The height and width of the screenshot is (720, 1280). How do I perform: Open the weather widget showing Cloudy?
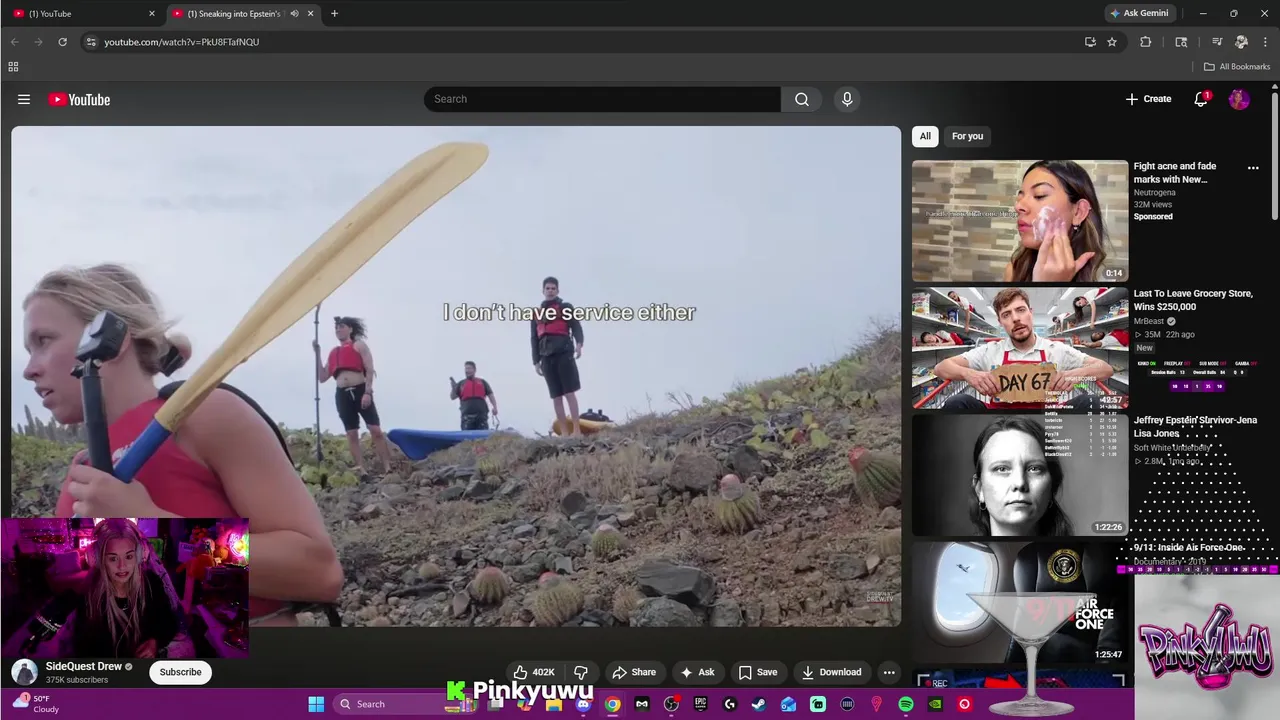click(35, 704)
